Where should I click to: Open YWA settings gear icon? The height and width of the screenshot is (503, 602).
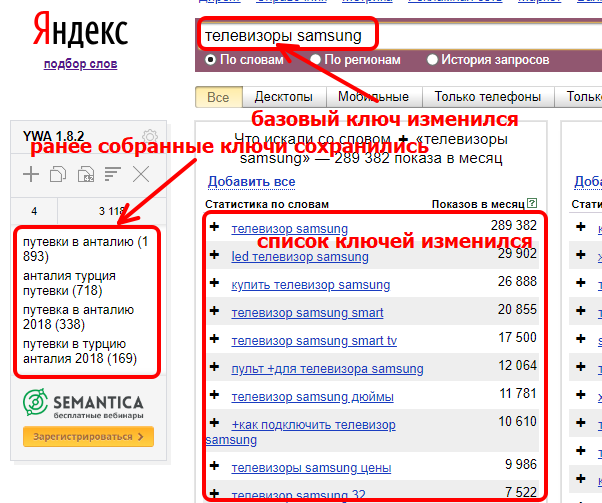click(x=150, y=137)
